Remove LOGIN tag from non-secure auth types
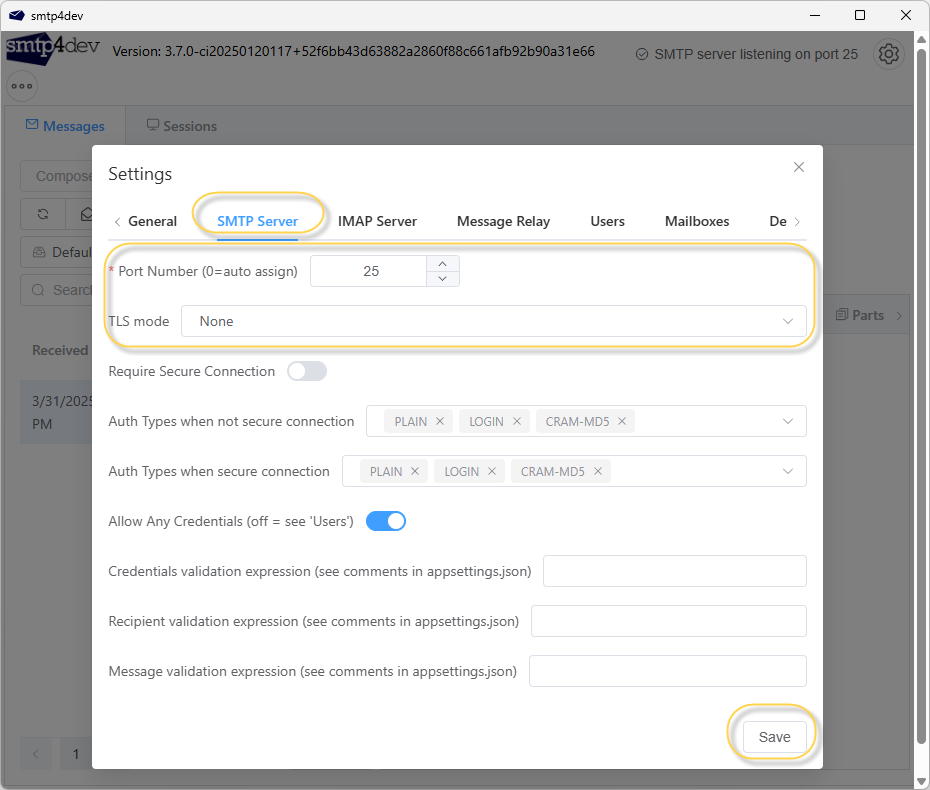Viewport: 930px width, 790px height. pos(517,422)
